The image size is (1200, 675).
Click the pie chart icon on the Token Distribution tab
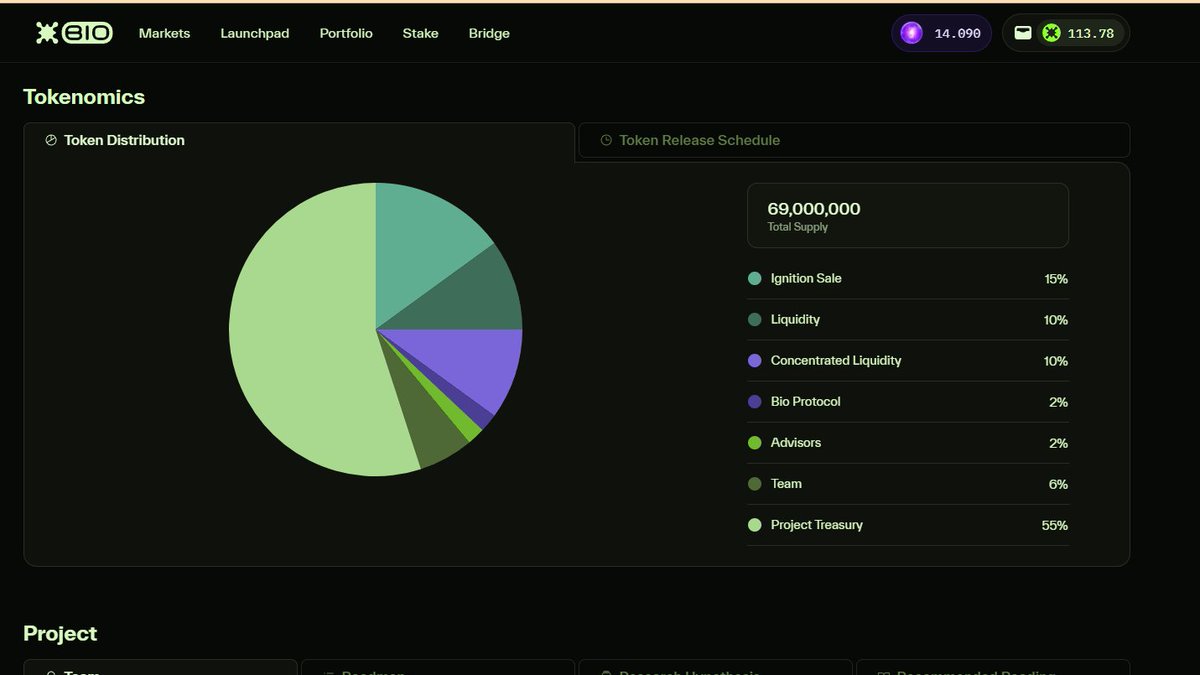coord(51,141)
